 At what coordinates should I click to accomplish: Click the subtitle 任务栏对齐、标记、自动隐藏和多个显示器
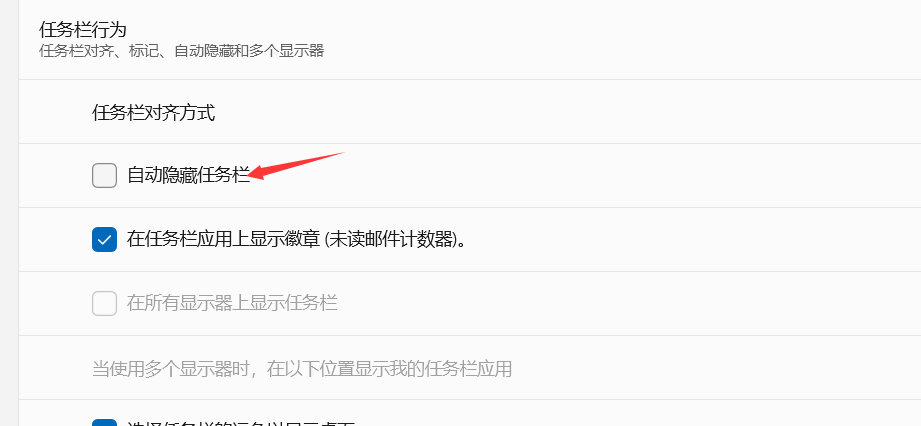pyautogui.click(x=181, y=51)
